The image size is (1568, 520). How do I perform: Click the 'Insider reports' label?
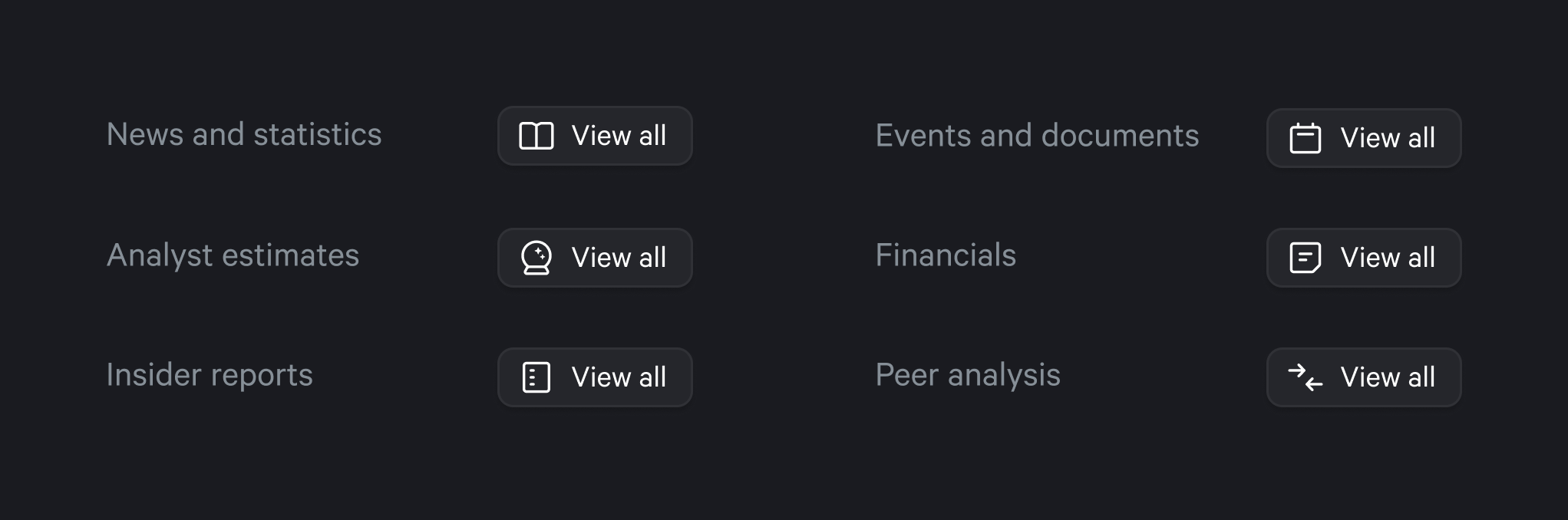point(210,375)
